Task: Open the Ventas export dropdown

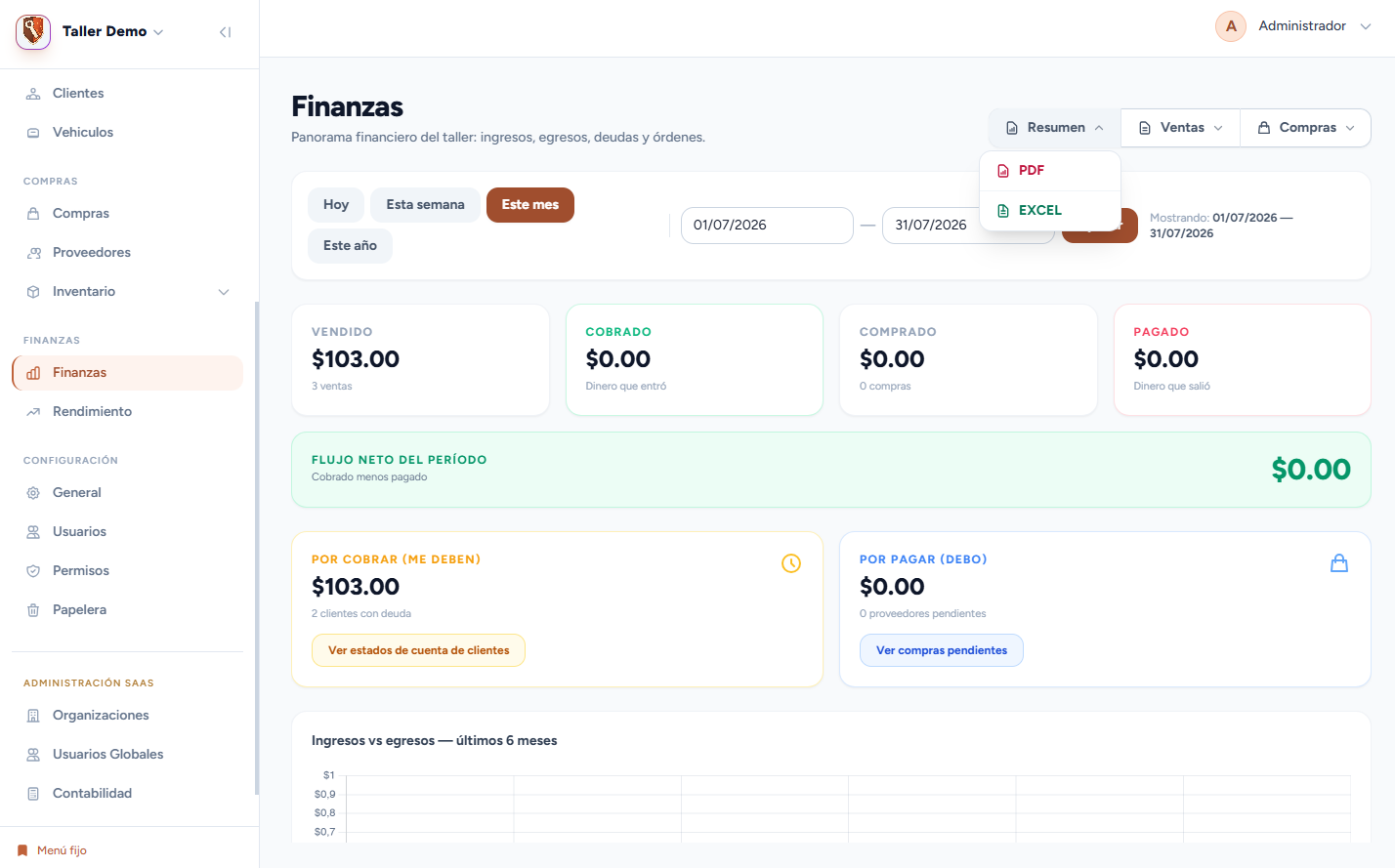Action: tap(1180, 128)
